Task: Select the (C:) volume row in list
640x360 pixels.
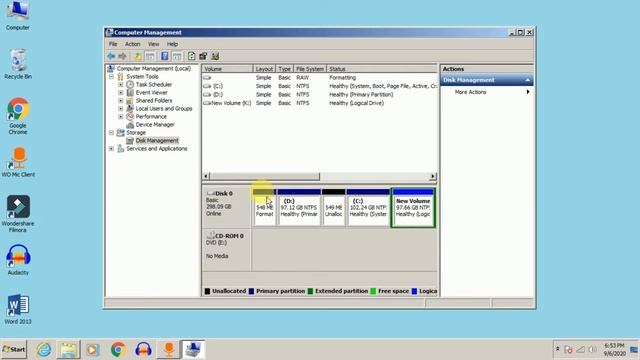Action: click(320, 86)
